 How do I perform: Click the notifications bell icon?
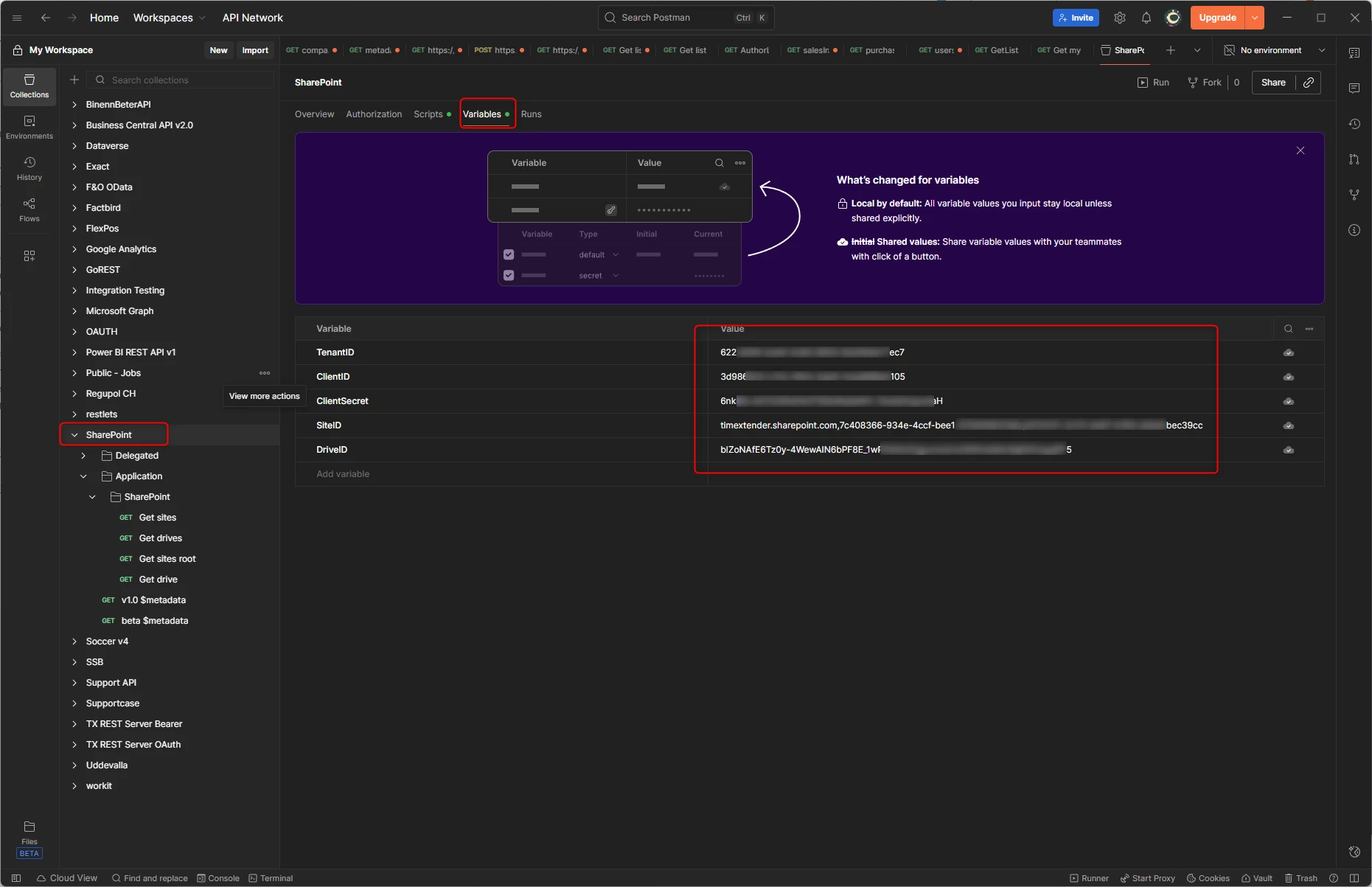click(1146, 18)
